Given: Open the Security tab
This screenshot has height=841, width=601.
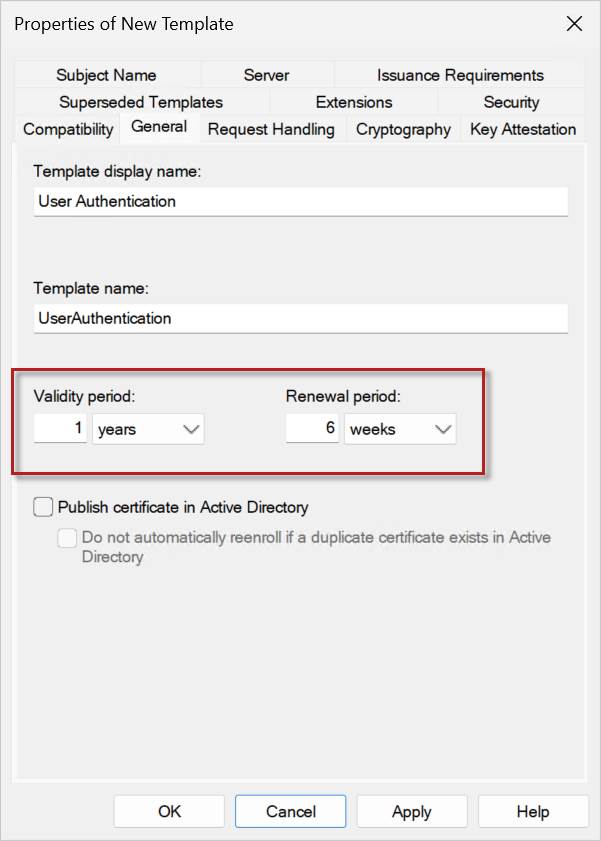Looking at the screenshot, I should [511, 102].
